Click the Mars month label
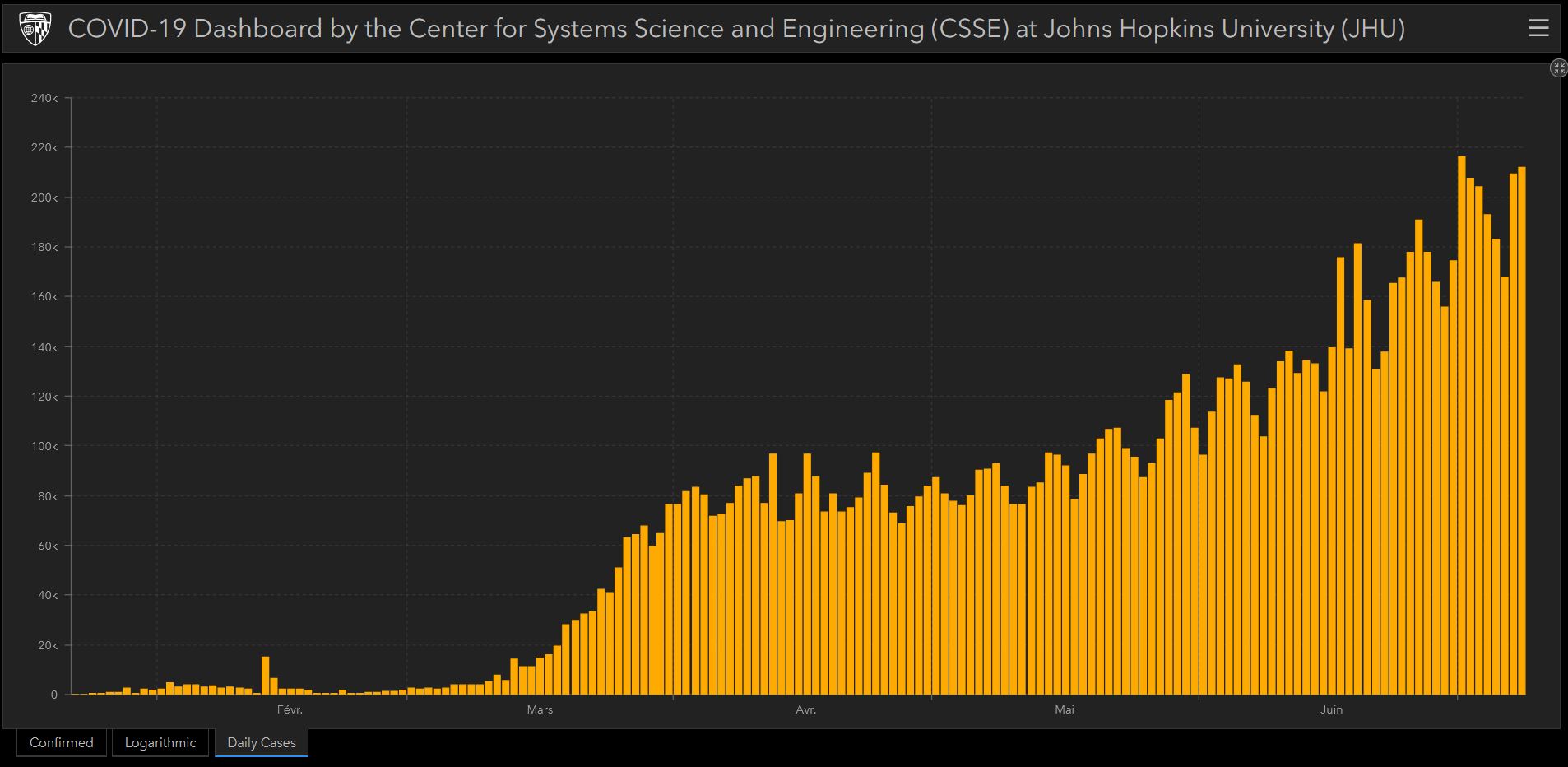Screen dimensions: 1568x767 click(x=540, y=709)
